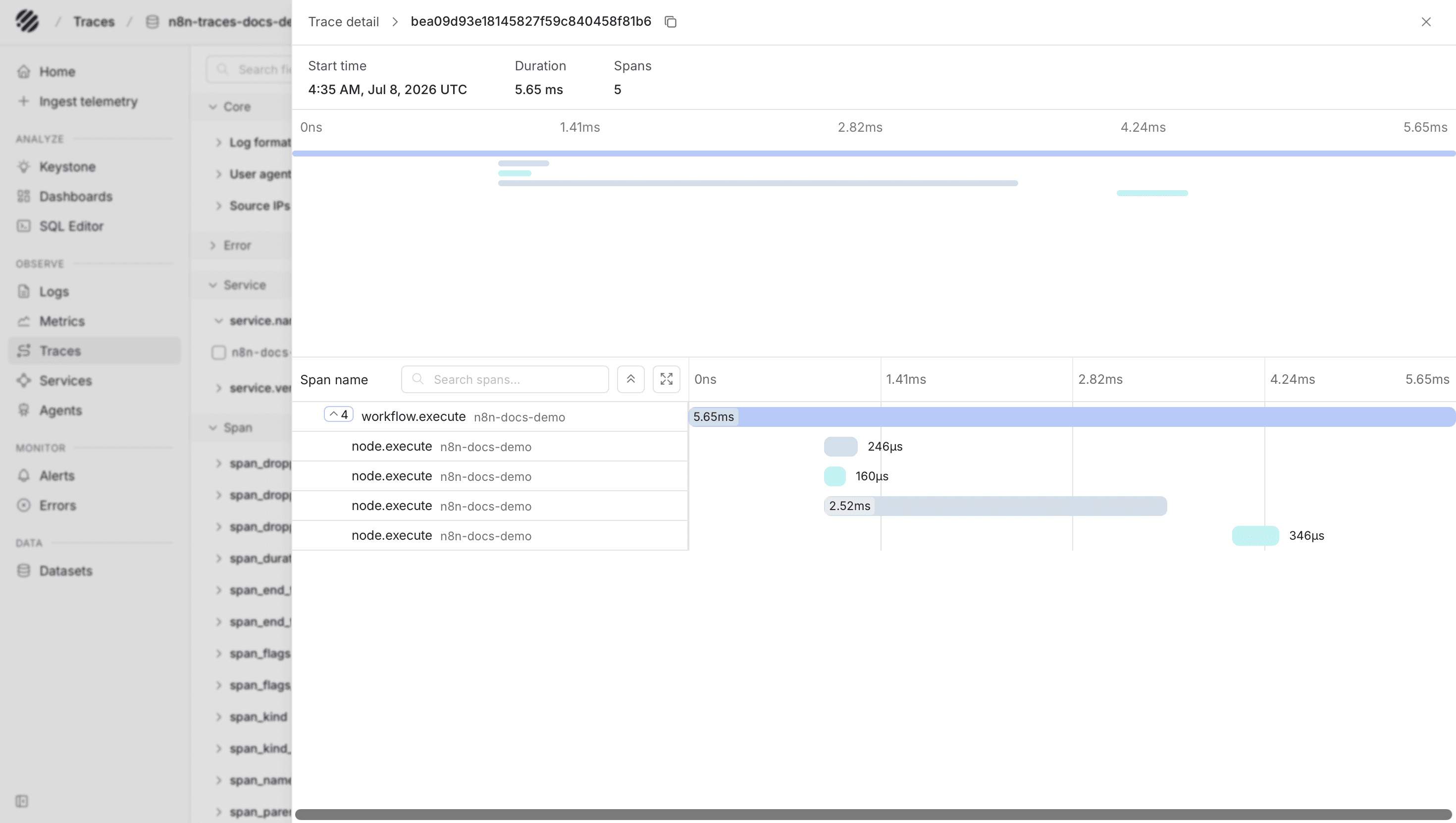This screenshot has width=1456, height=823.
Task: Click Traces in the top breadcrumb
Action: (94, 22)
